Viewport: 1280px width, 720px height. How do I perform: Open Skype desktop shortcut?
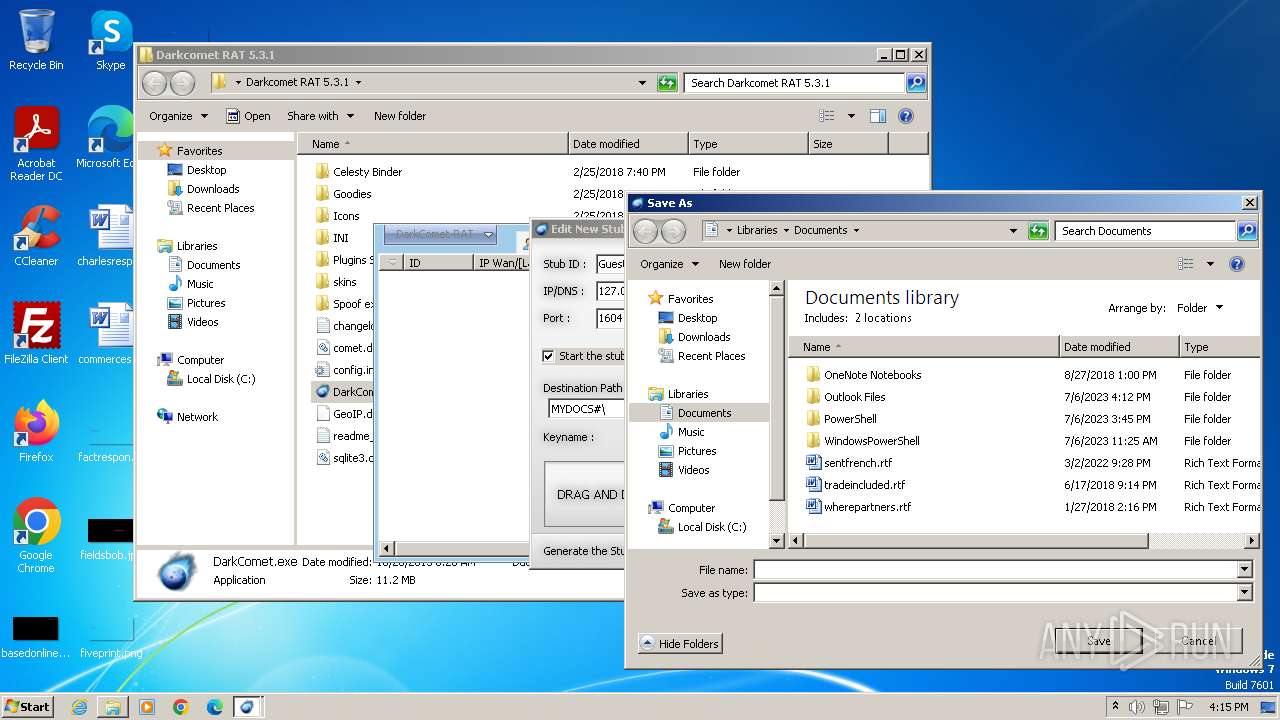coord(110,40)
